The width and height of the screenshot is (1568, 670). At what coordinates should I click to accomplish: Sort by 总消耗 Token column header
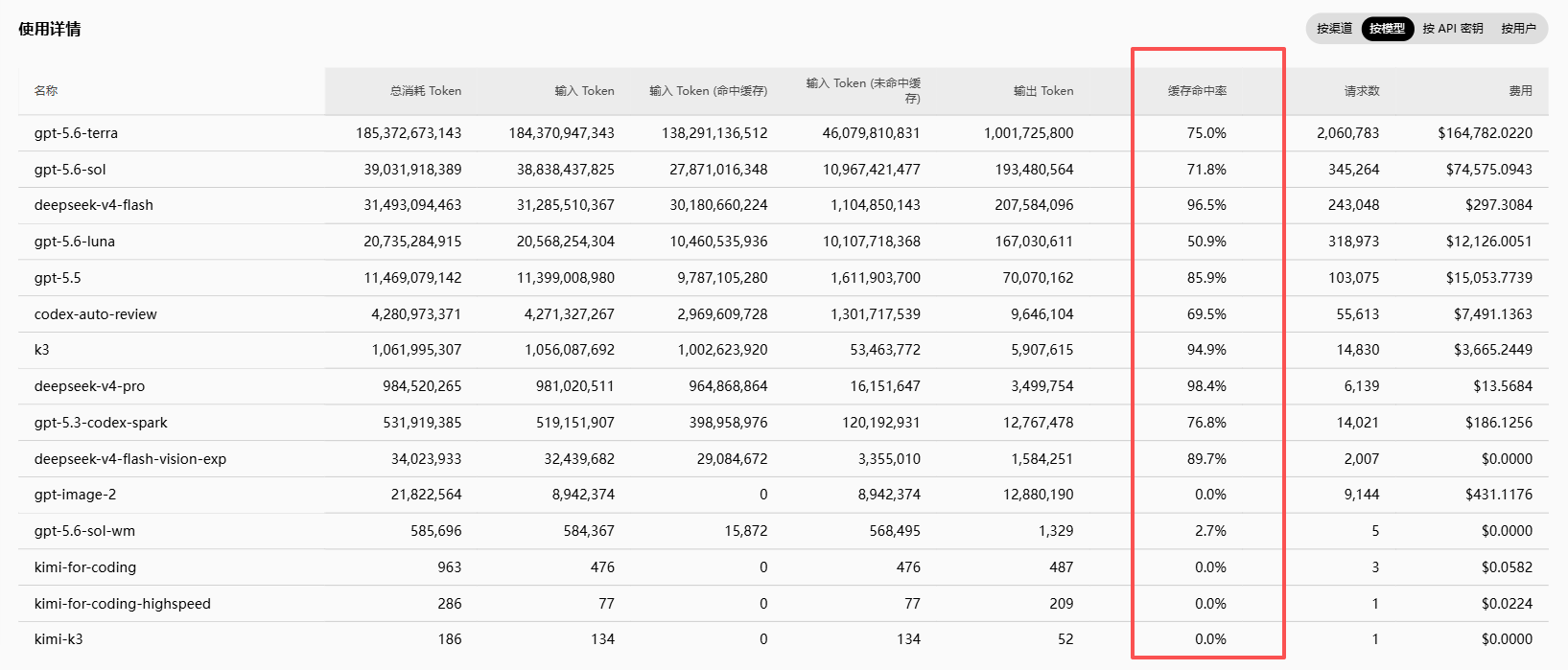coord(425,91)
